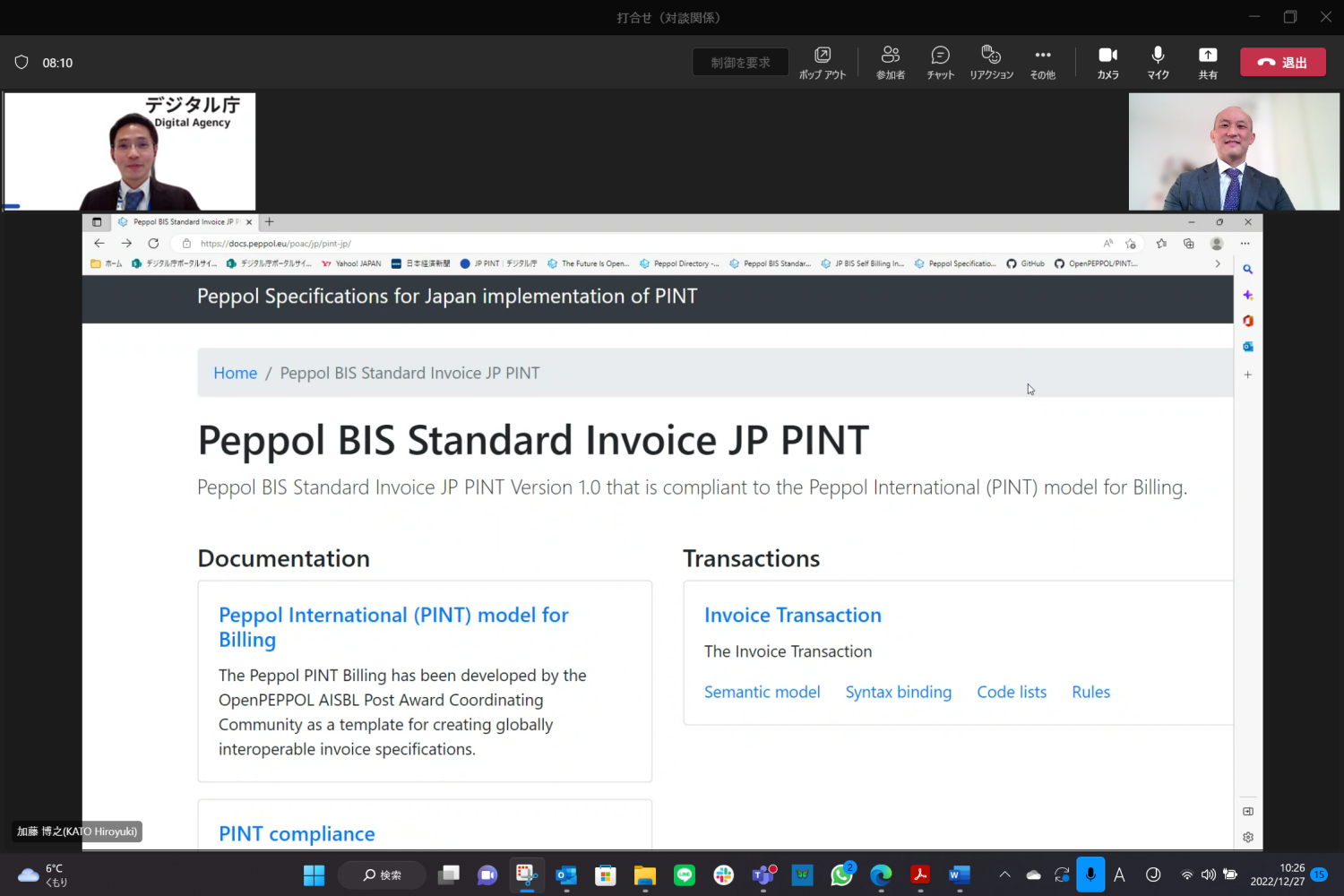Open the reactions (リアクション) menu
1344x896 pixels.
click(991, 62)
